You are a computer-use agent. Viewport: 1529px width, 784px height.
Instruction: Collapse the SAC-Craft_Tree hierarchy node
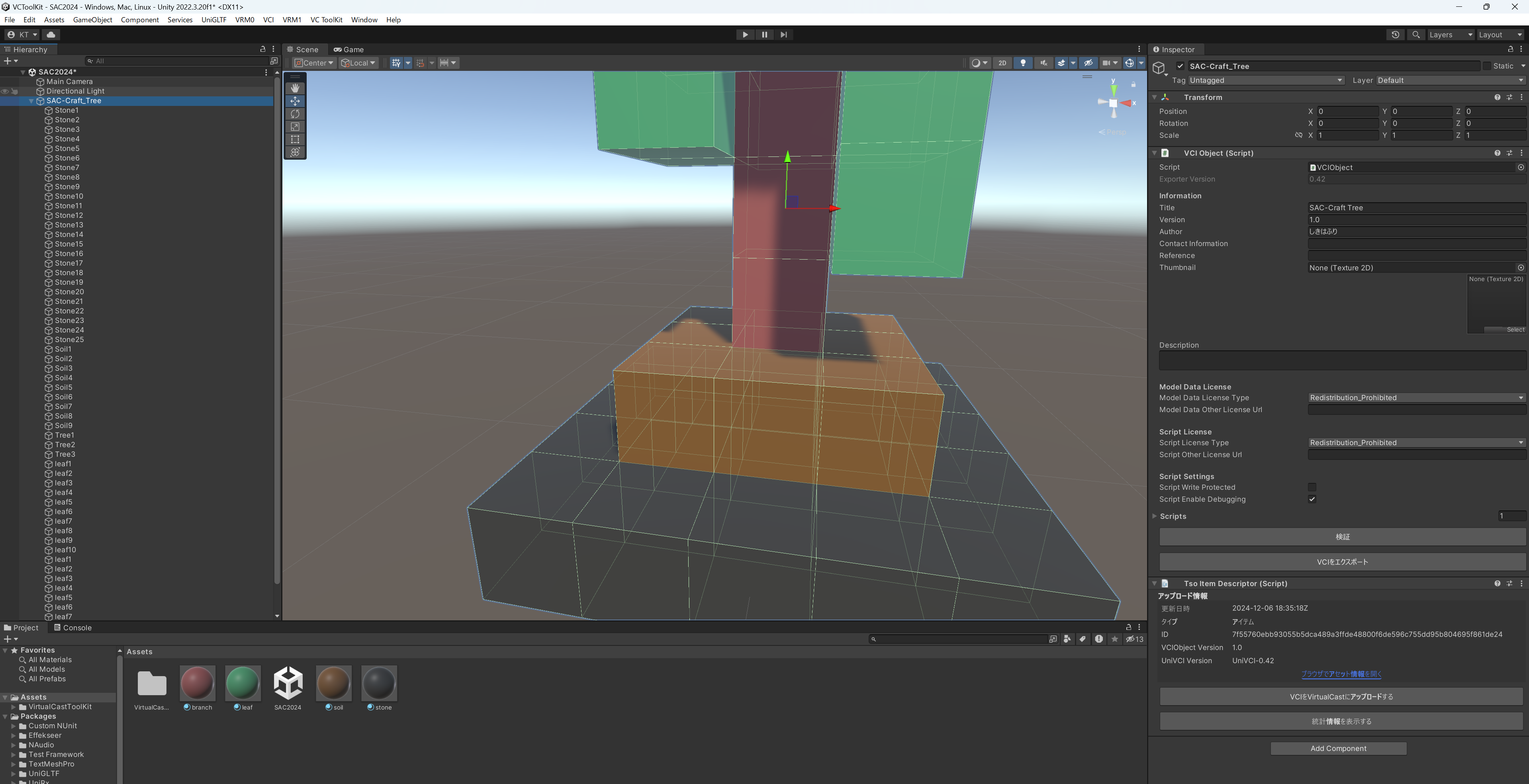tap(31, 101)
